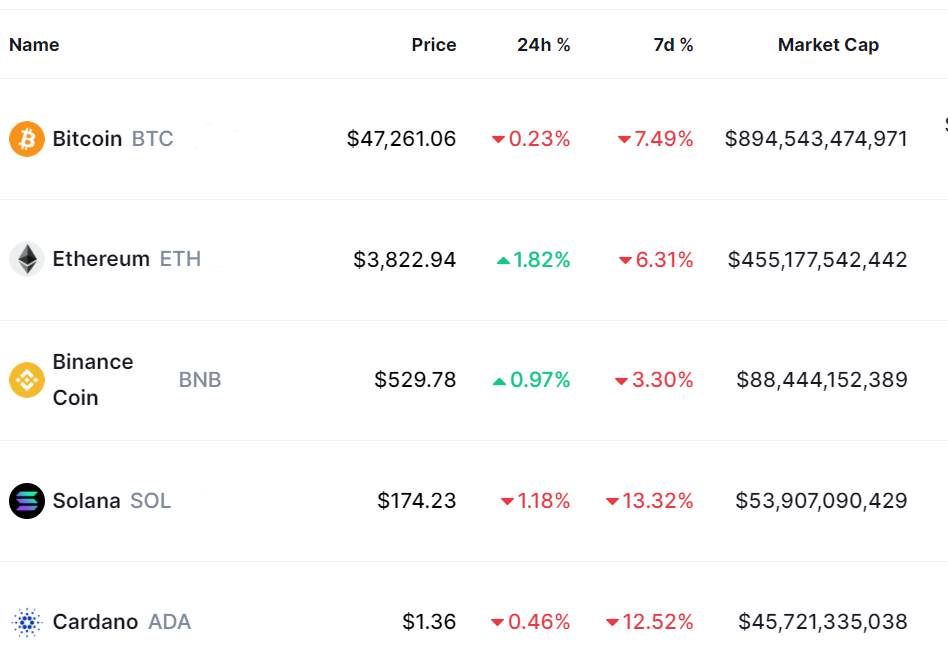The image size is (948, 669).
Task: Sort the table by Name column
Action: [34, 45]
